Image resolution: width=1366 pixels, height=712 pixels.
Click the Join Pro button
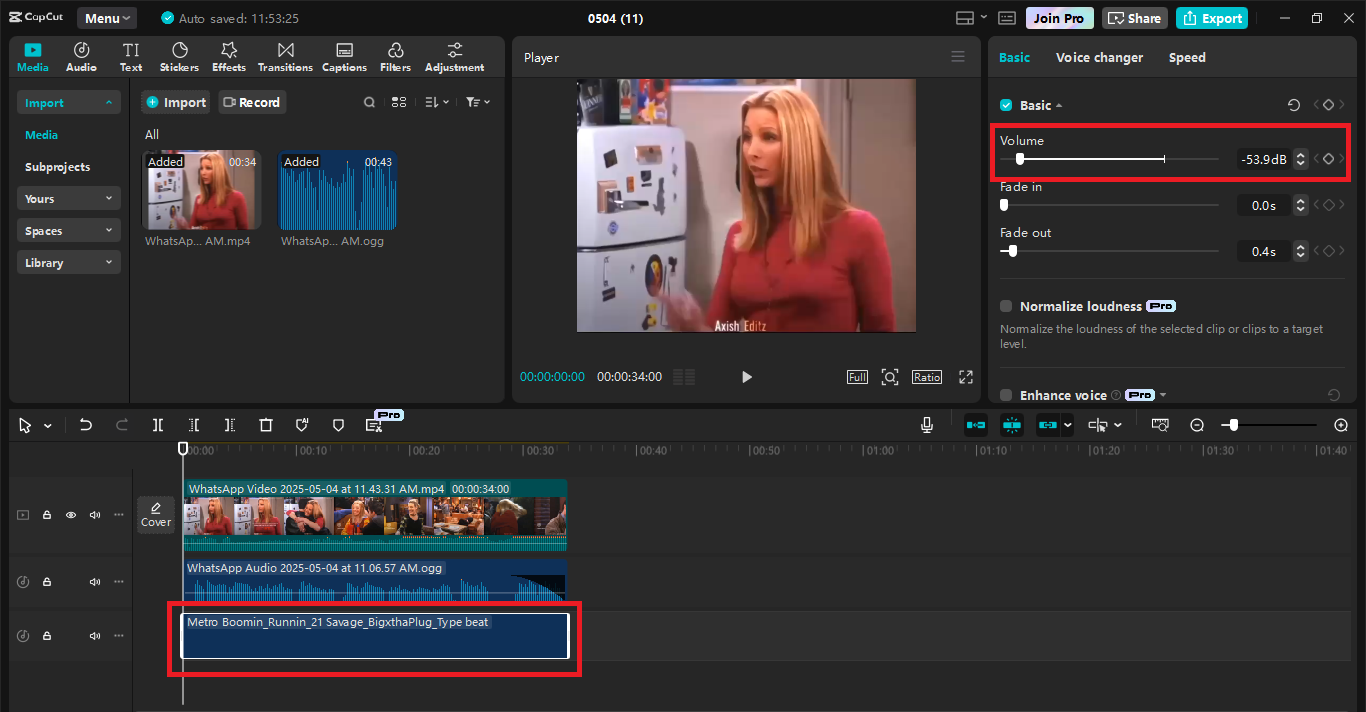click(1059, 18)
